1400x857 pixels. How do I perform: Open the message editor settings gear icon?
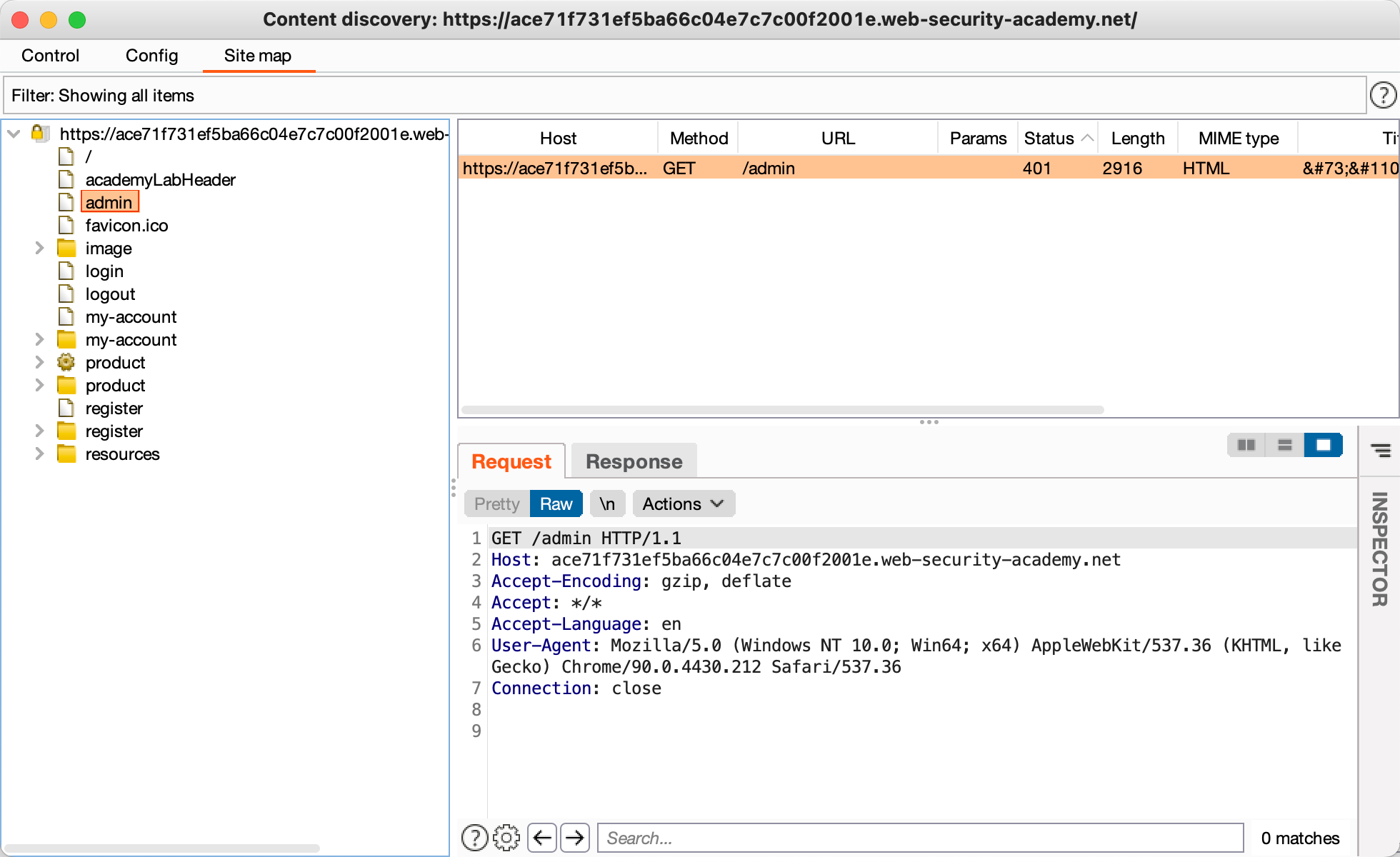click(506, 838)
